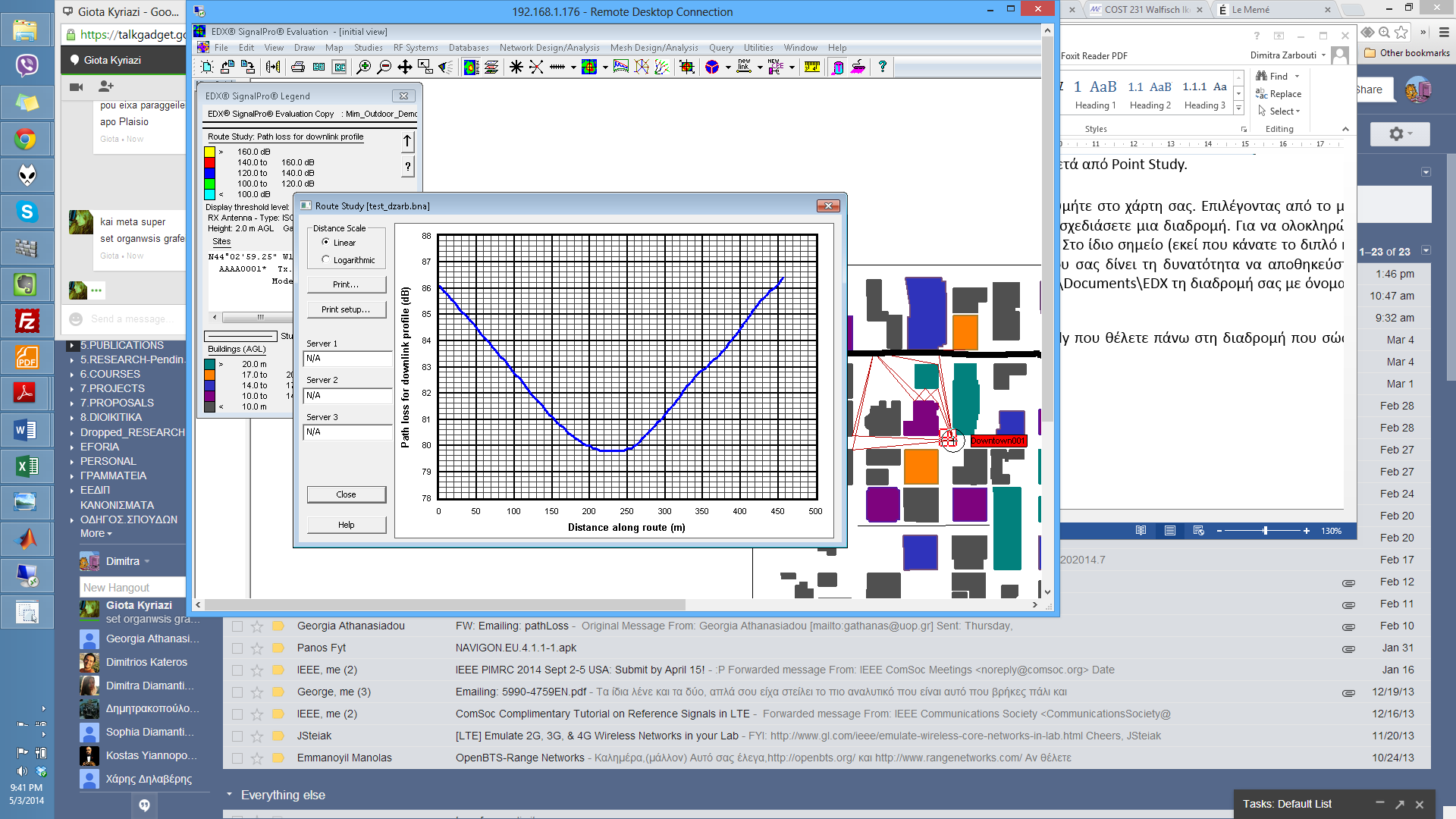The width and height of the screenshot is (1456, 819).
Task: Tick checkbox for Georgia Athanasiadou email
Action: click(x=237, y=626)
